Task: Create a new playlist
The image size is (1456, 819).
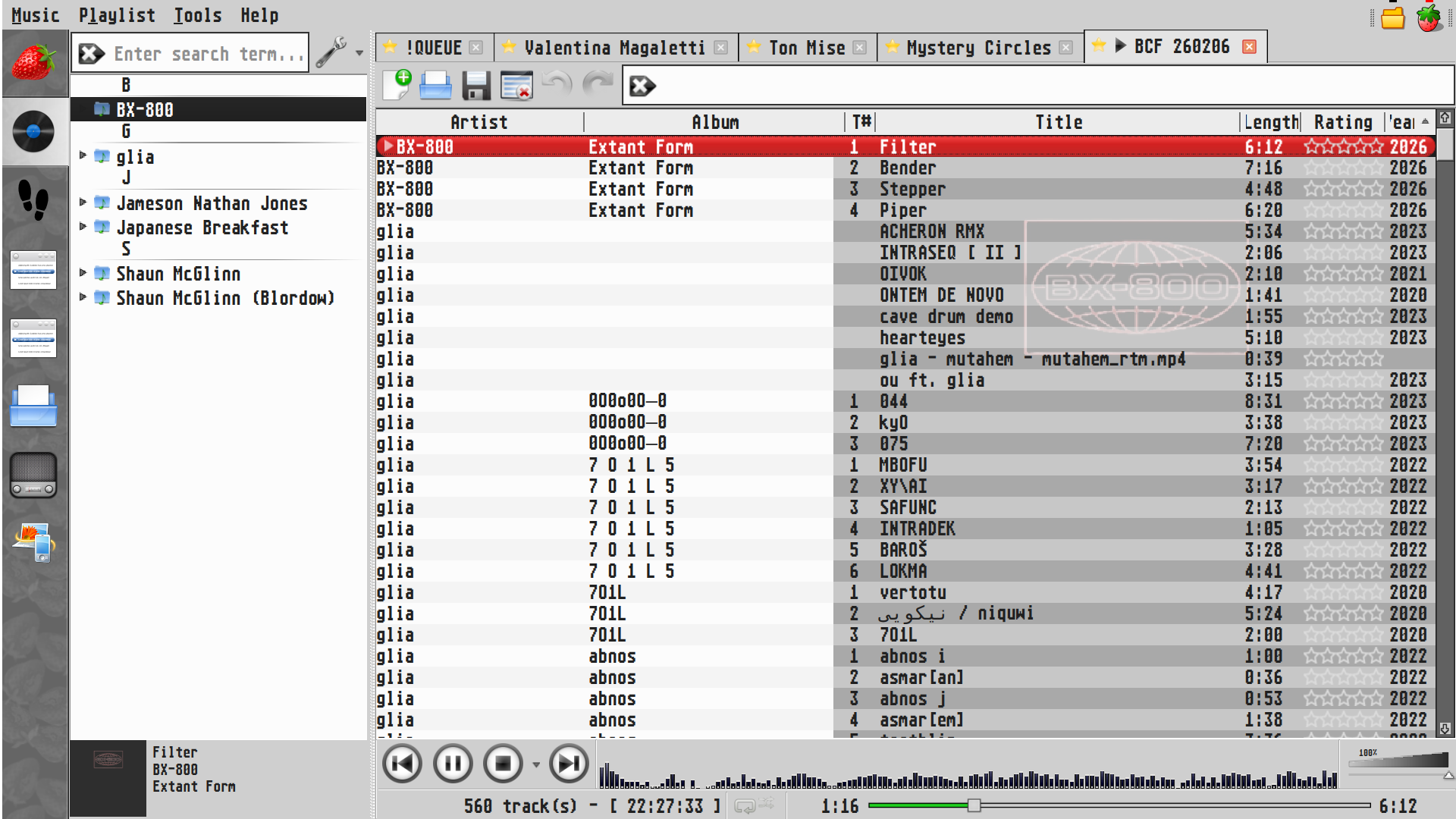Action: click(x=396, y=86)
